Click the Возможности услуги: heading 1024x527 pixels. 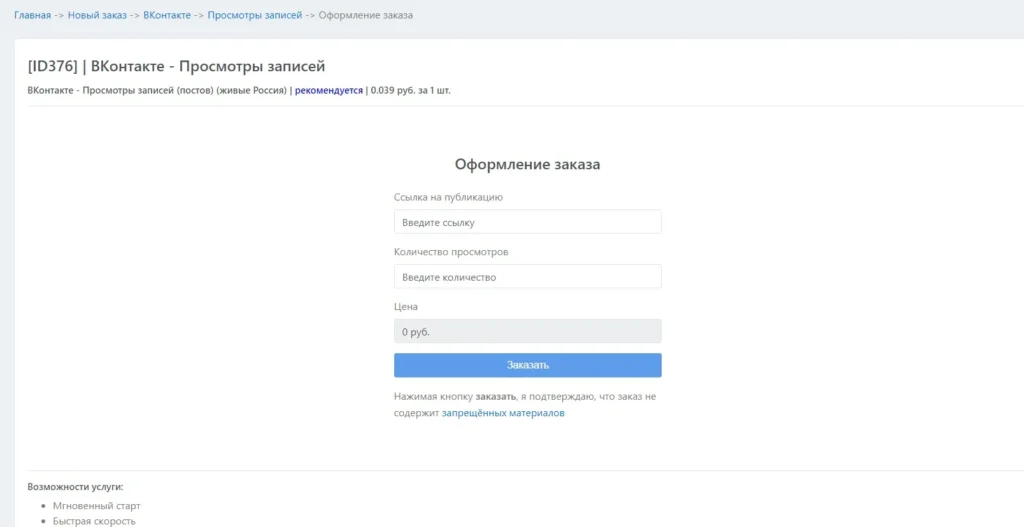click(x=76, y=487)
